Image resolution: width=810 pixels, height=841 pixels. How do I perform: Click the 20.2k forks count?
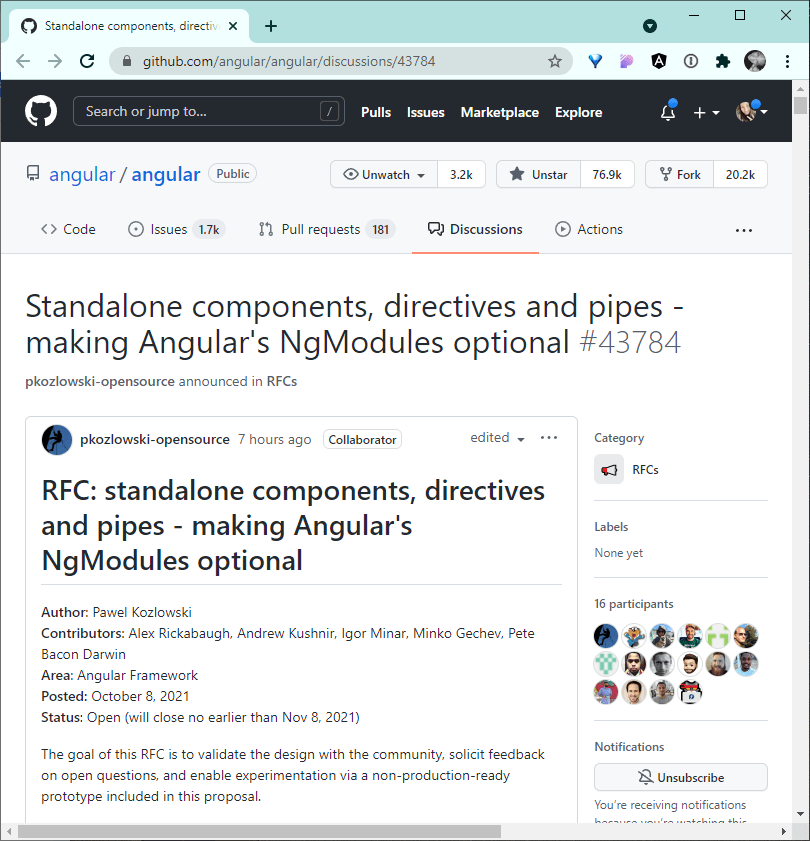740,174
